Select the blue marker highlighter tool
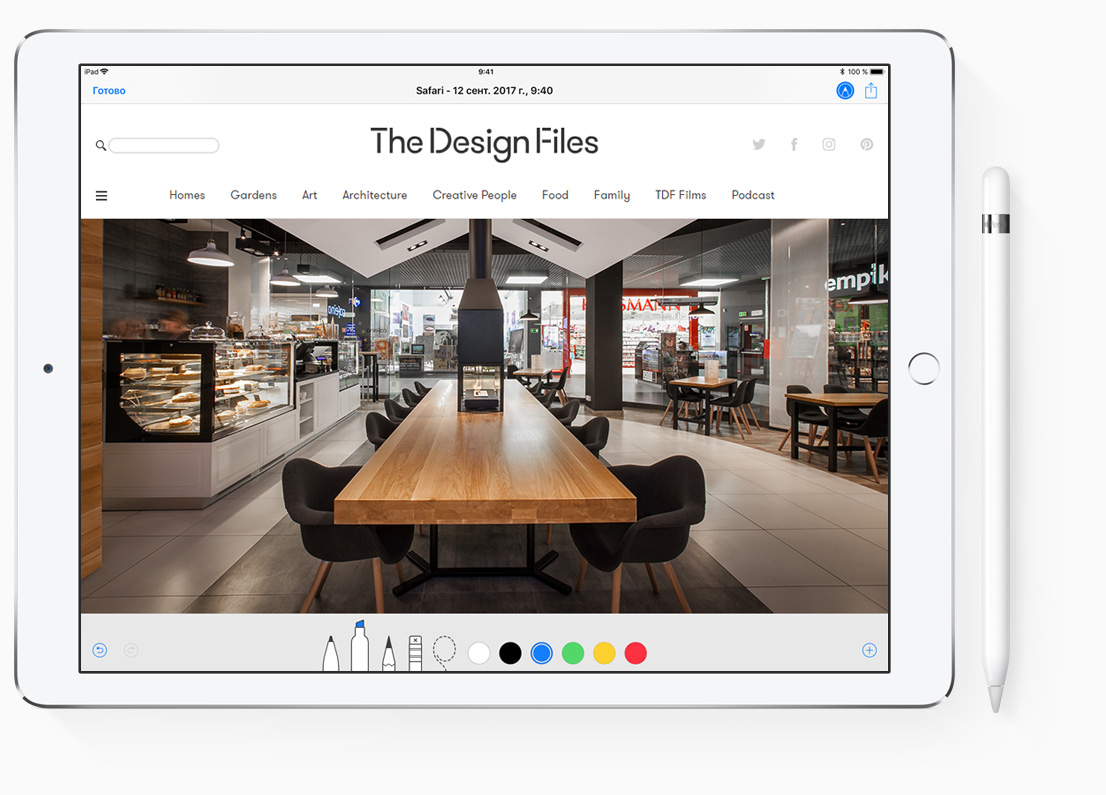This screenshot has width=1106, height=795. pos(360,646)
